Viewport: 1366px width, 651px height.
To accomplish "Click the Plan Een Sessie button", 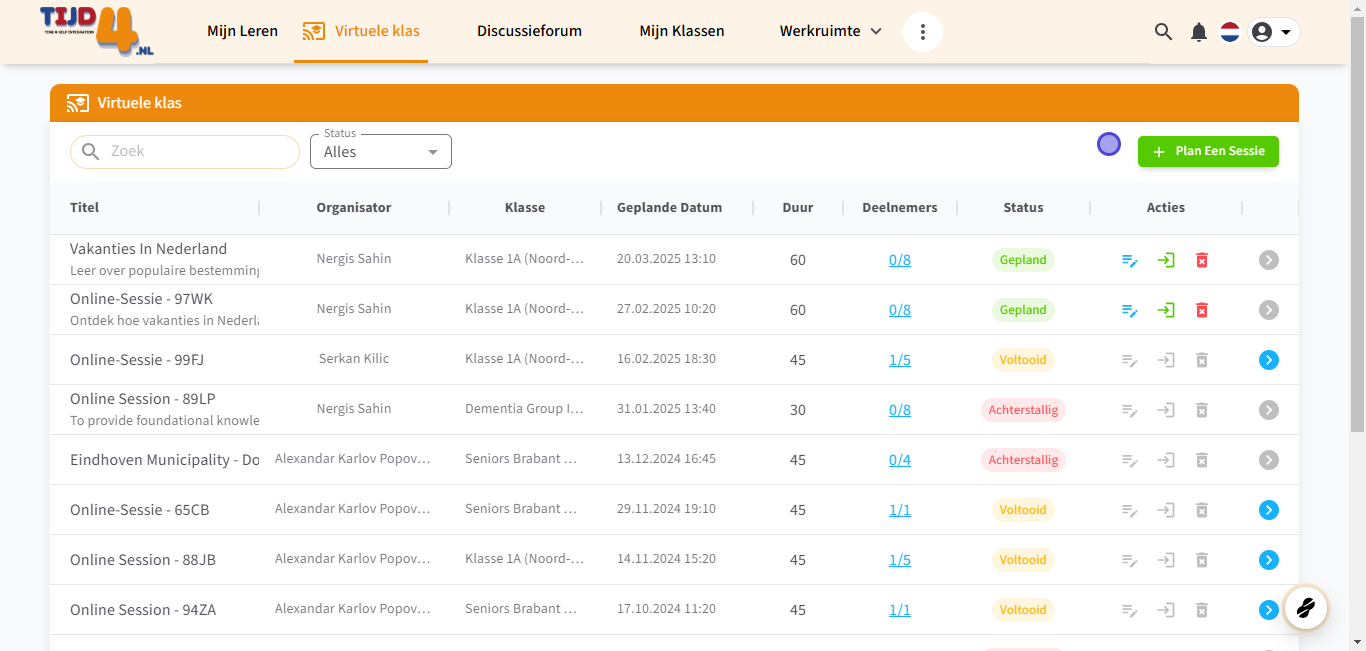I will point(1208,152).
